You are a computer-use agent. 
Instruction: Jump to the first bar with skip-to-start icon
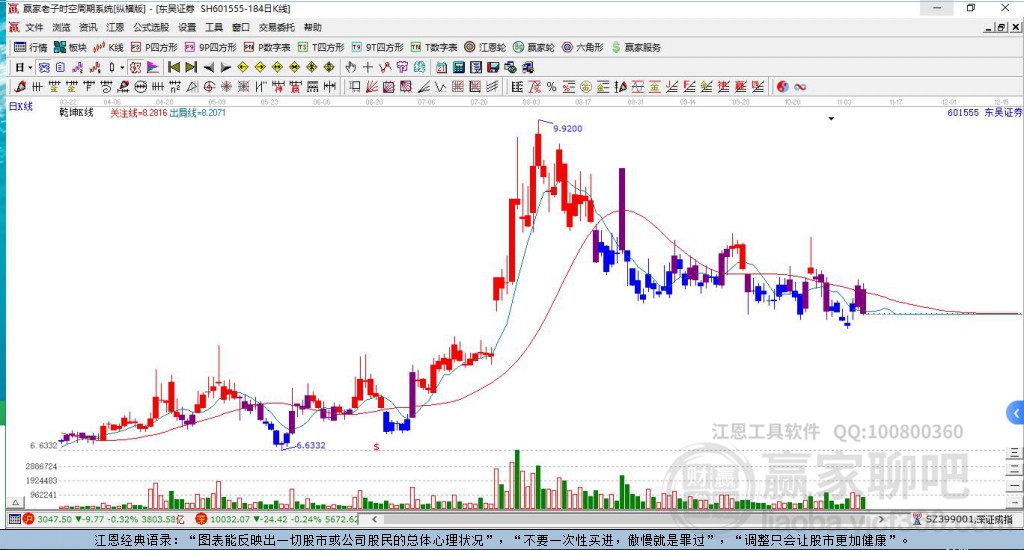click(174, 67)
